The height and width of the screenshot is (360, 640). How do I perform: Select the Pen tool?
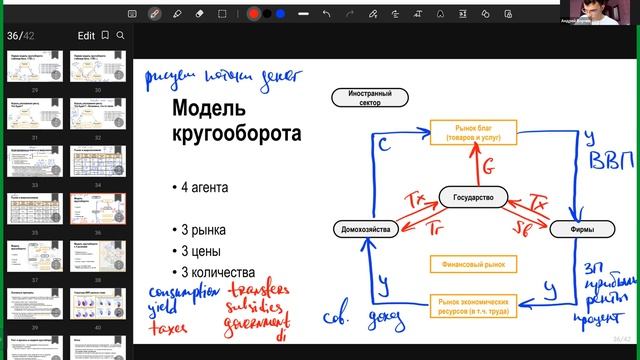coord(154,14)
